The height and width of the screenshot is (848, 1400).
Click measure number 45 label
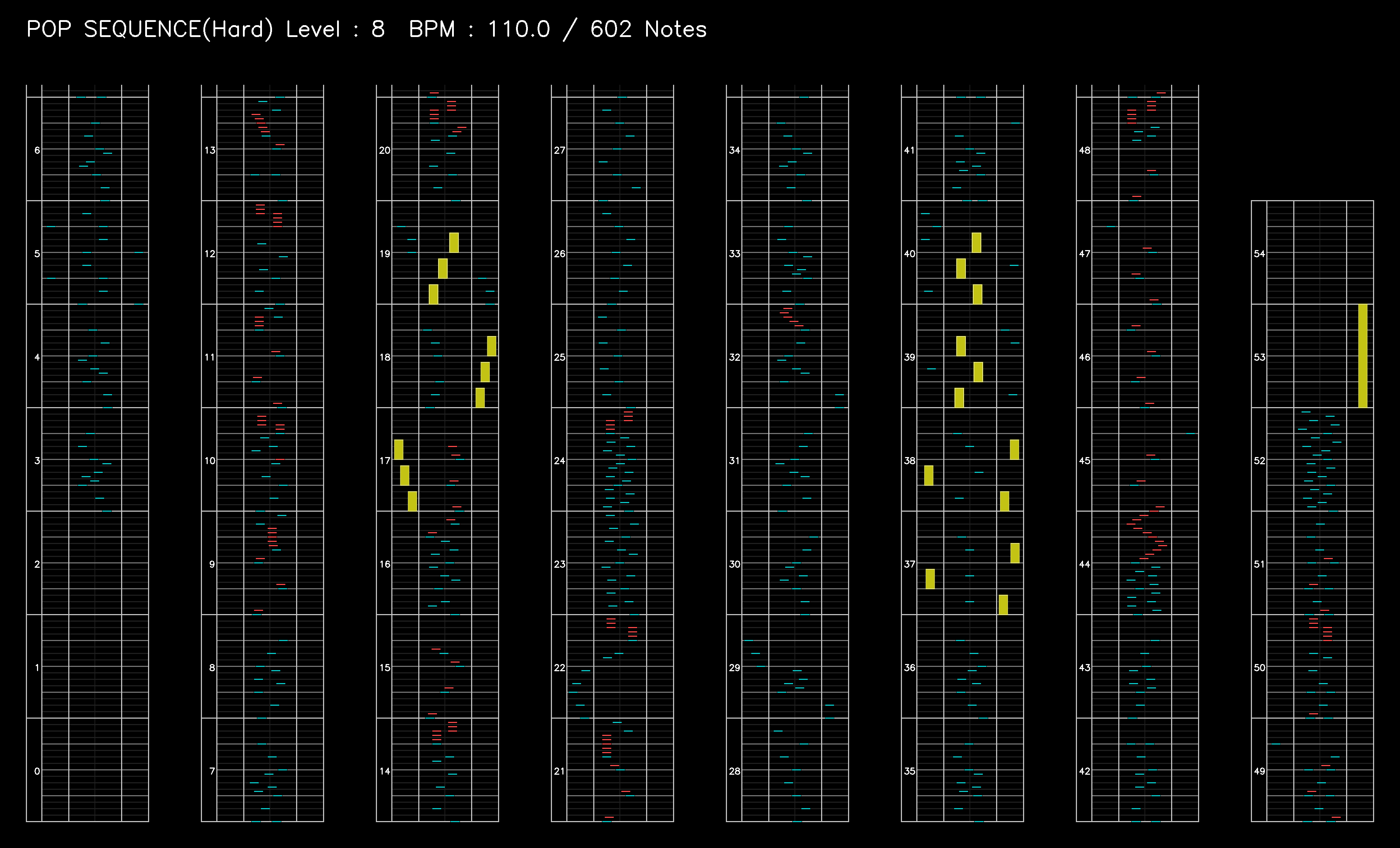coord(1084,461)
